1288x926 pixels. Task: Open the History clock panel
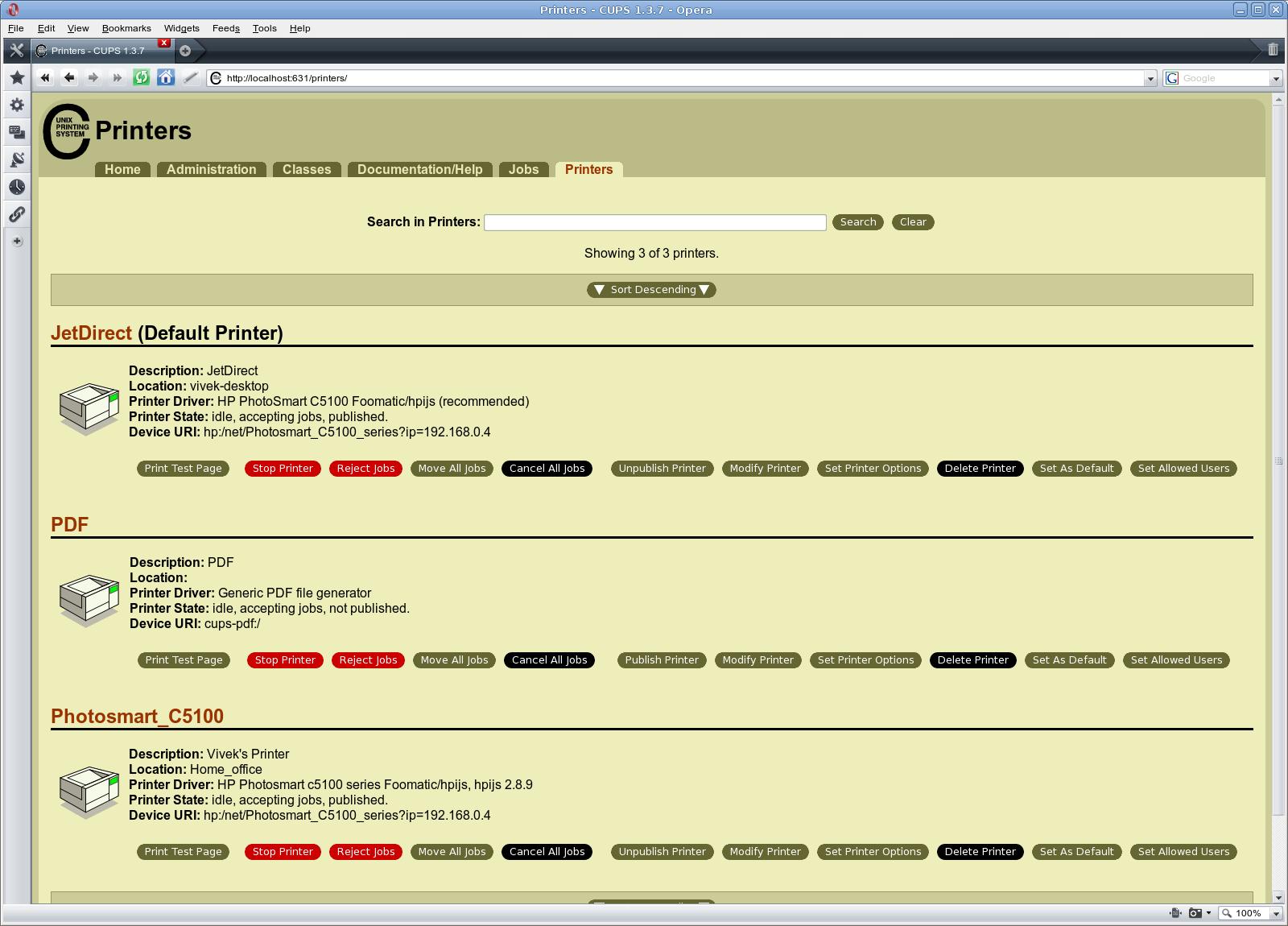tap(17, 187)
